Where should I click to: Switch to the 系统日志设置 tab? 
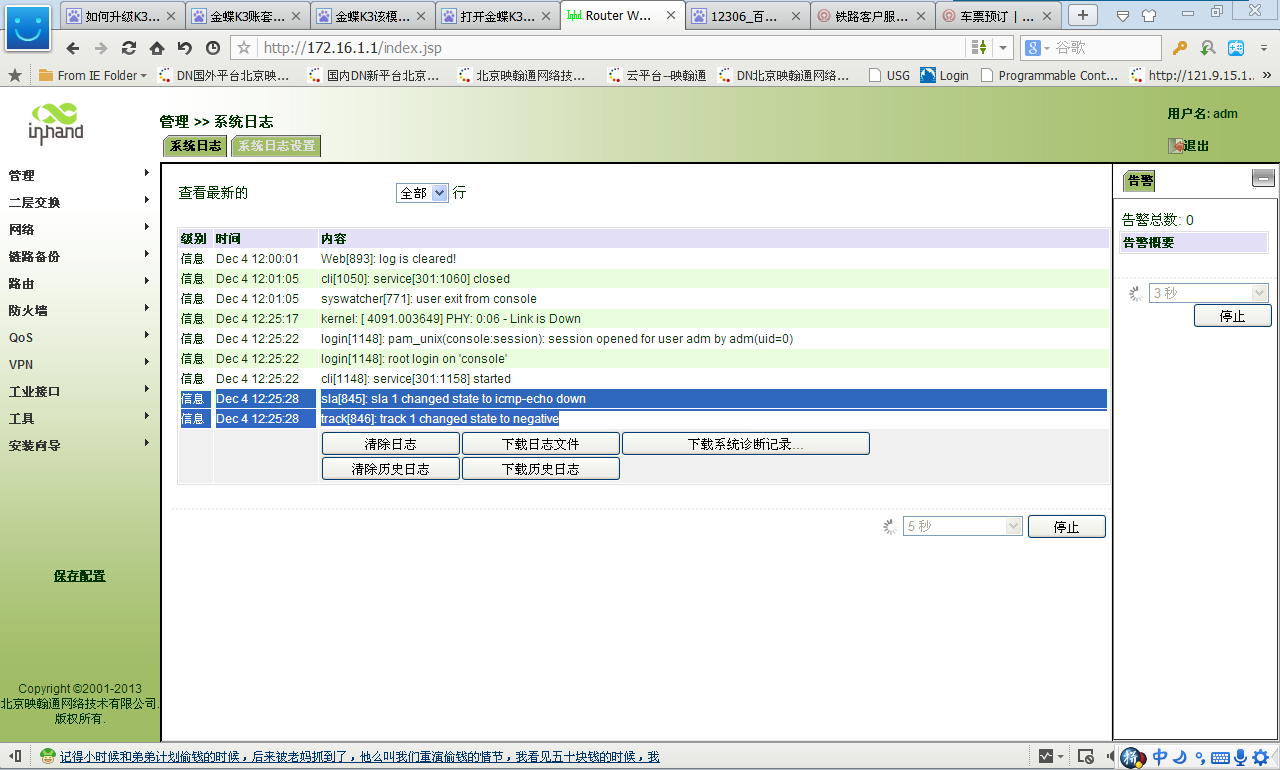(276, 146)
